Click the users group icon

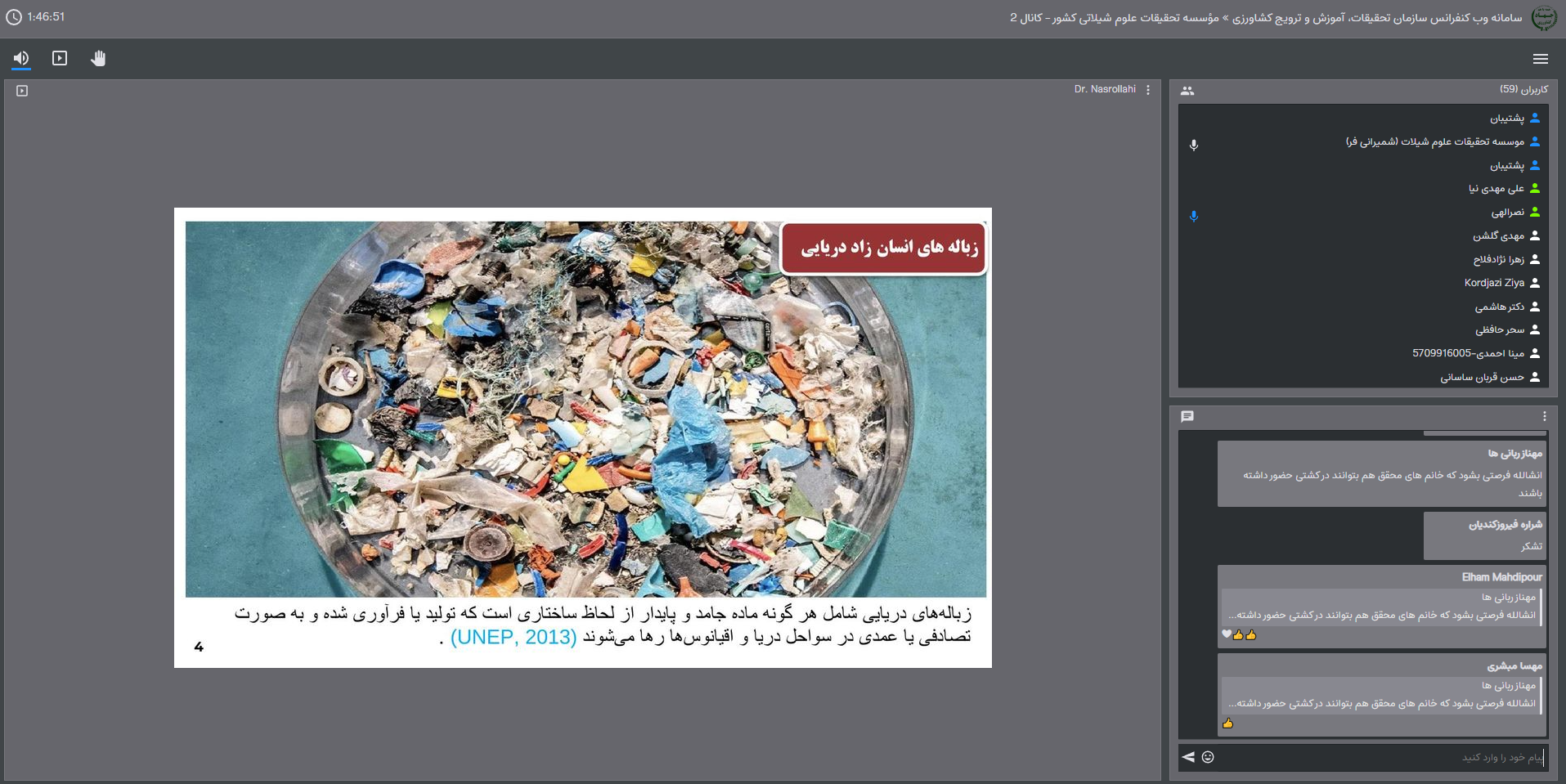(1187, 91)
